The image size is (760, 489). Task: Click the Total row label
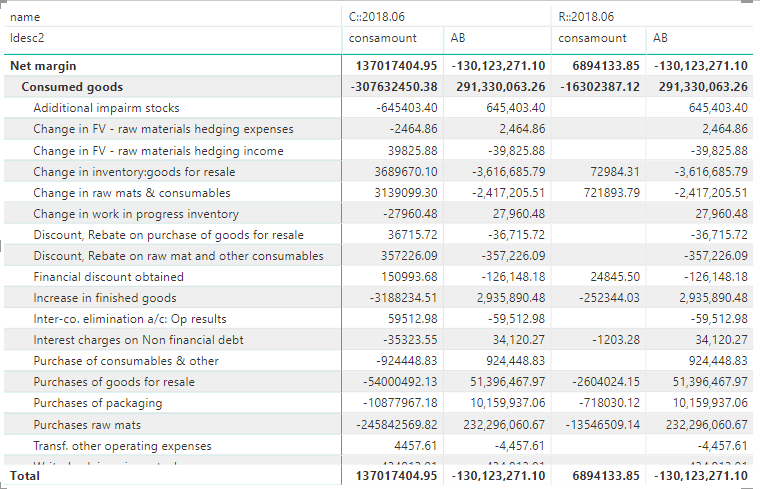pyautogui.click(x=25, y=476)
